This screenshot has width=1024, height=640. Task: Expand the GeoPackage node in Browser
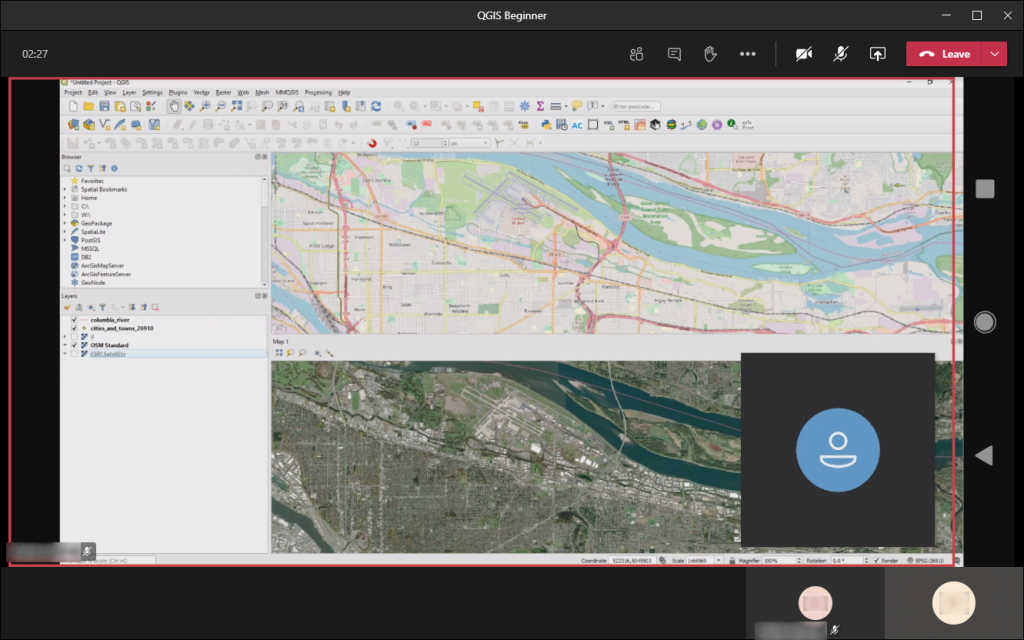tap(65, 223)
